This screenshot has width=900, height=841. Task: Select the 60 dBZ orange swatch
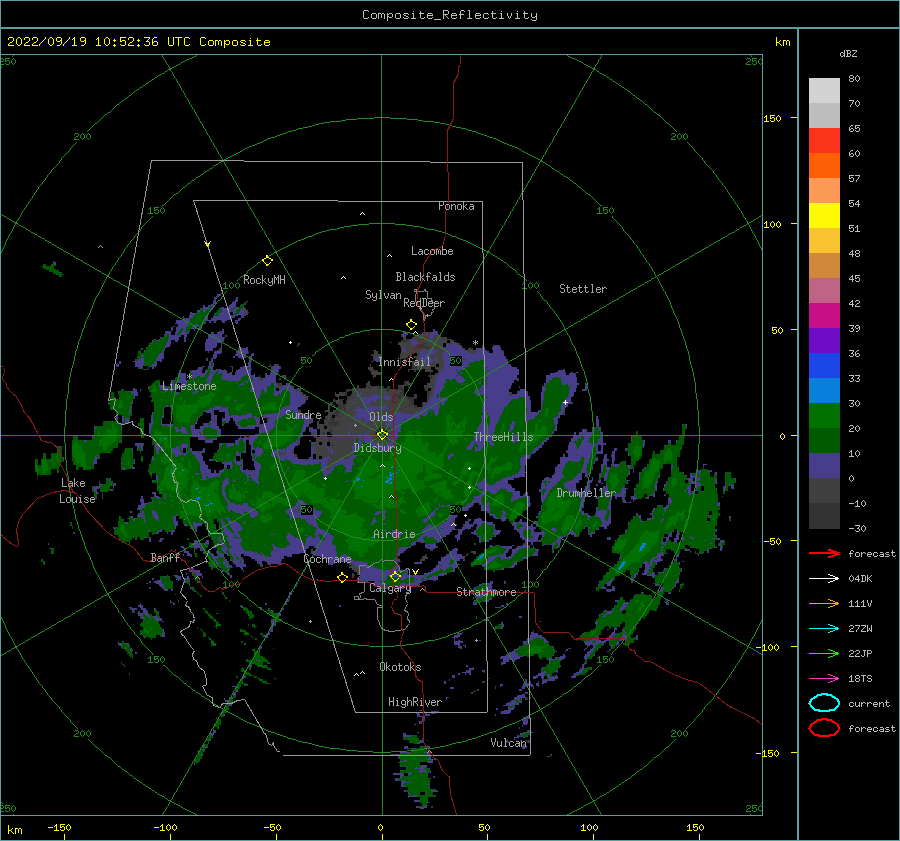pos(824,165)
